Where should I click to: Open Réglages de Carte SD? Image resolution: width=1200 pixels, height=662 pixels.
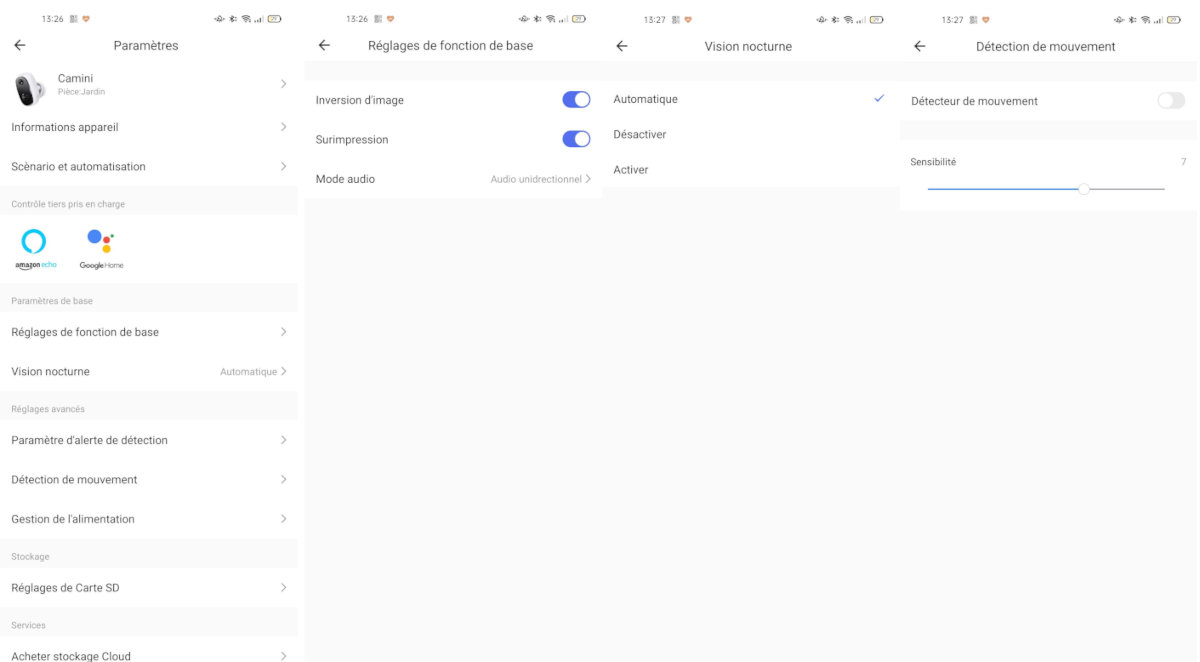pos(149,588)
